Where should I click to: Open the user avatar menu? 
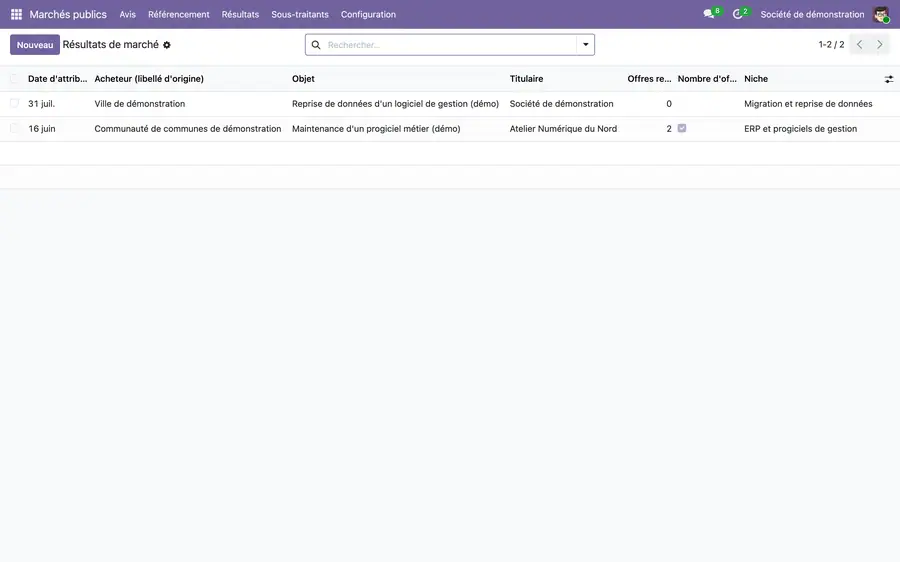coord(880,14)
